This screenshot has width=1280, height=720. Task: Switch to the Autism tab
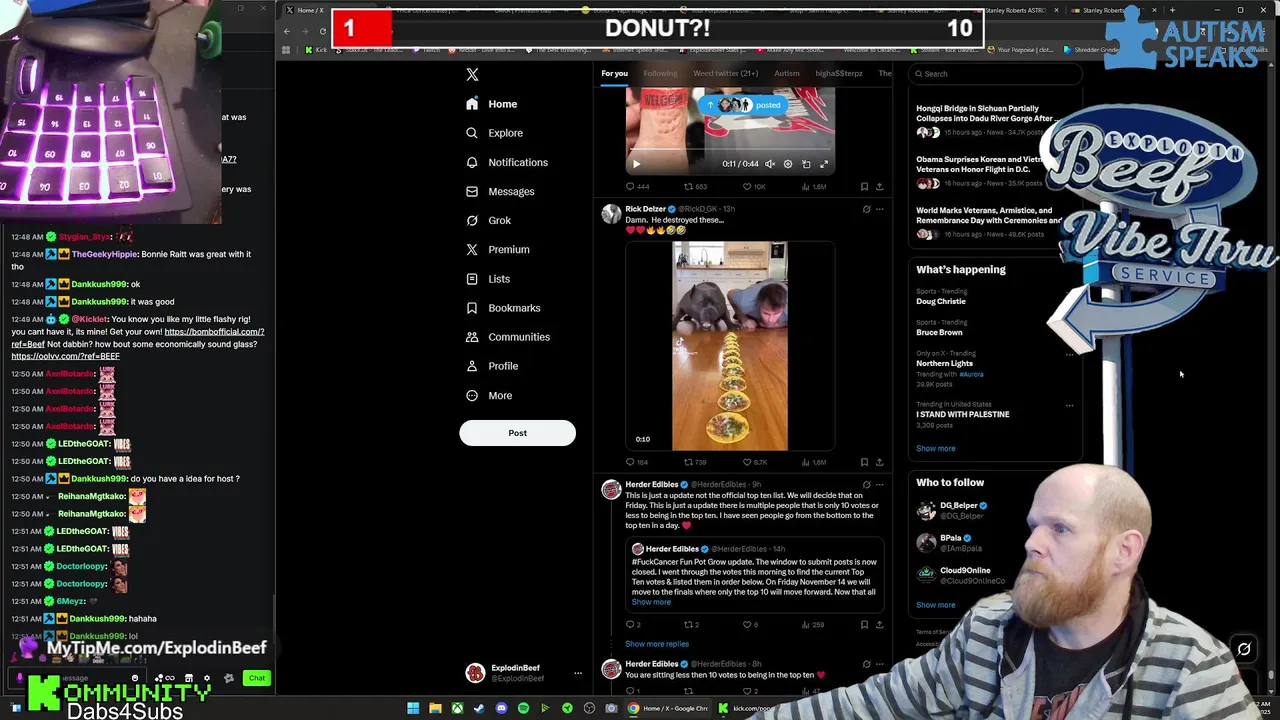786,73
